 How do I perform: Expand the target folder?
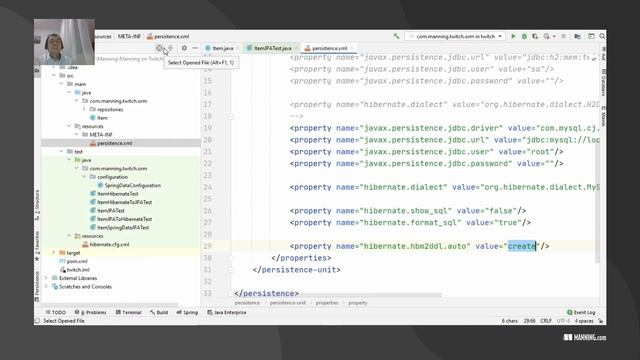tap(53, 253)
